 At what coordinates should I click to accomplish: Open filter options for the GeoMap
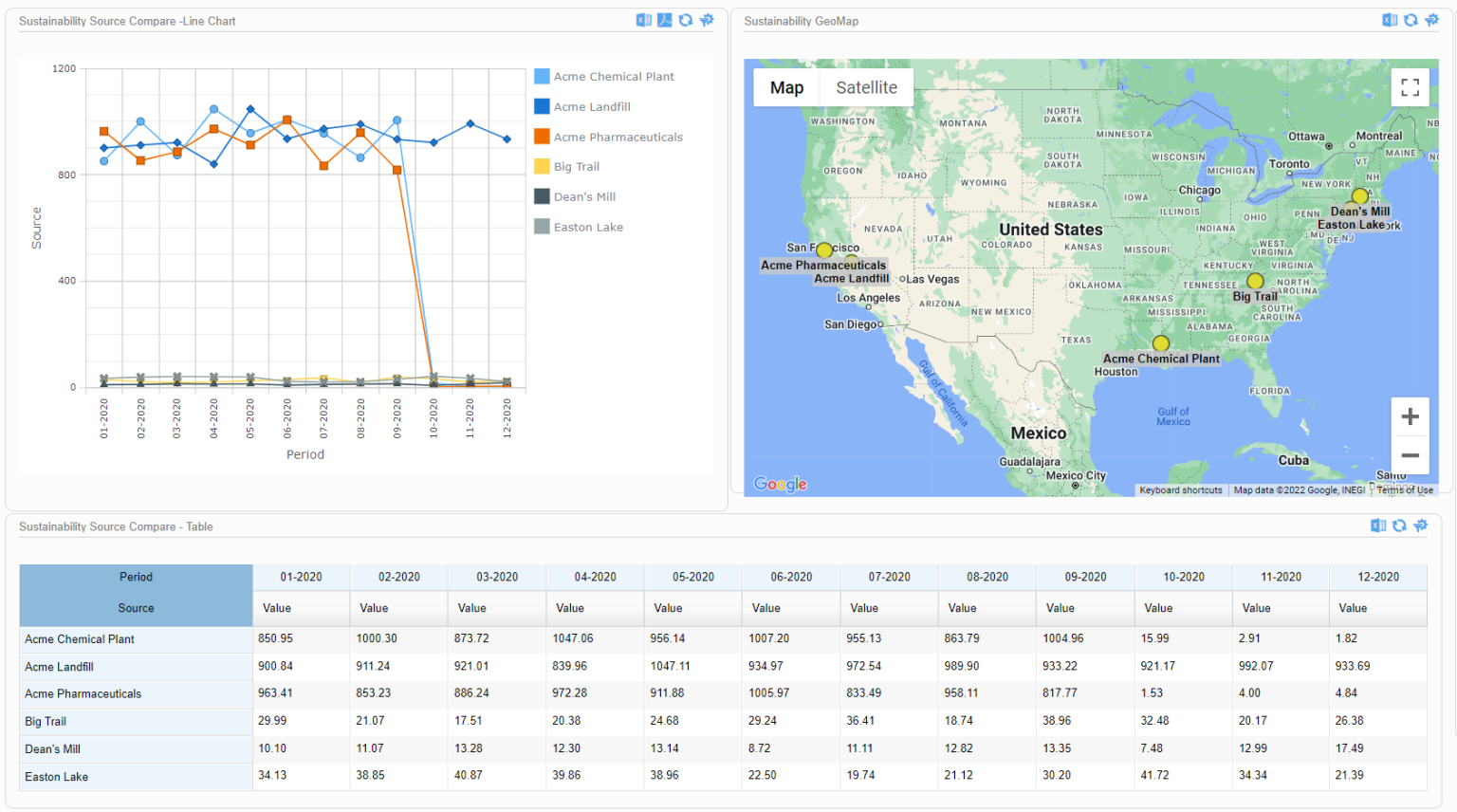(x=1433, y=19)
